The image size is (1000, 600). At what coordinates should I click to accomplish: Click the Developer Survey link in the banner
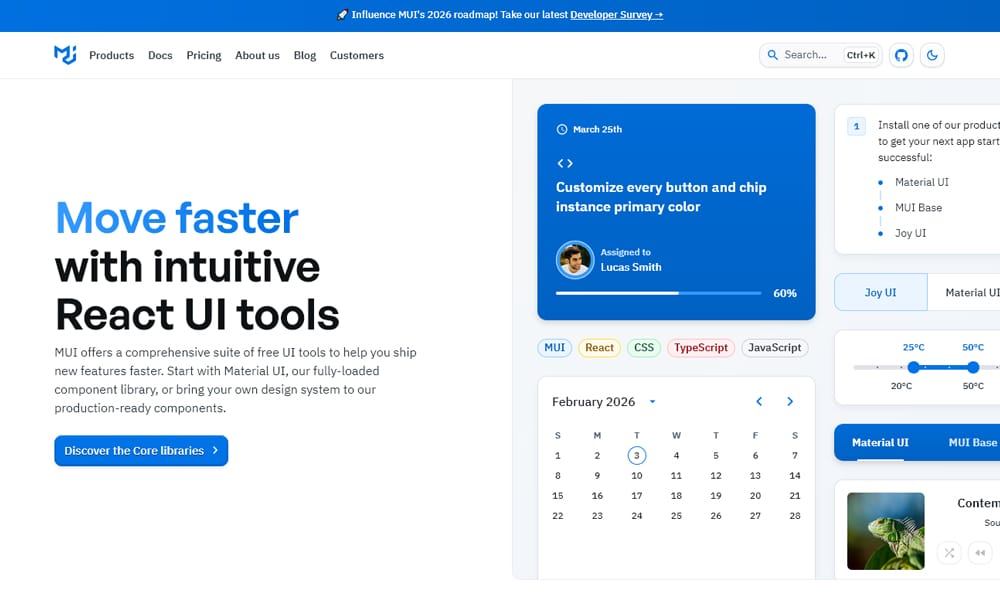(617, 15)
